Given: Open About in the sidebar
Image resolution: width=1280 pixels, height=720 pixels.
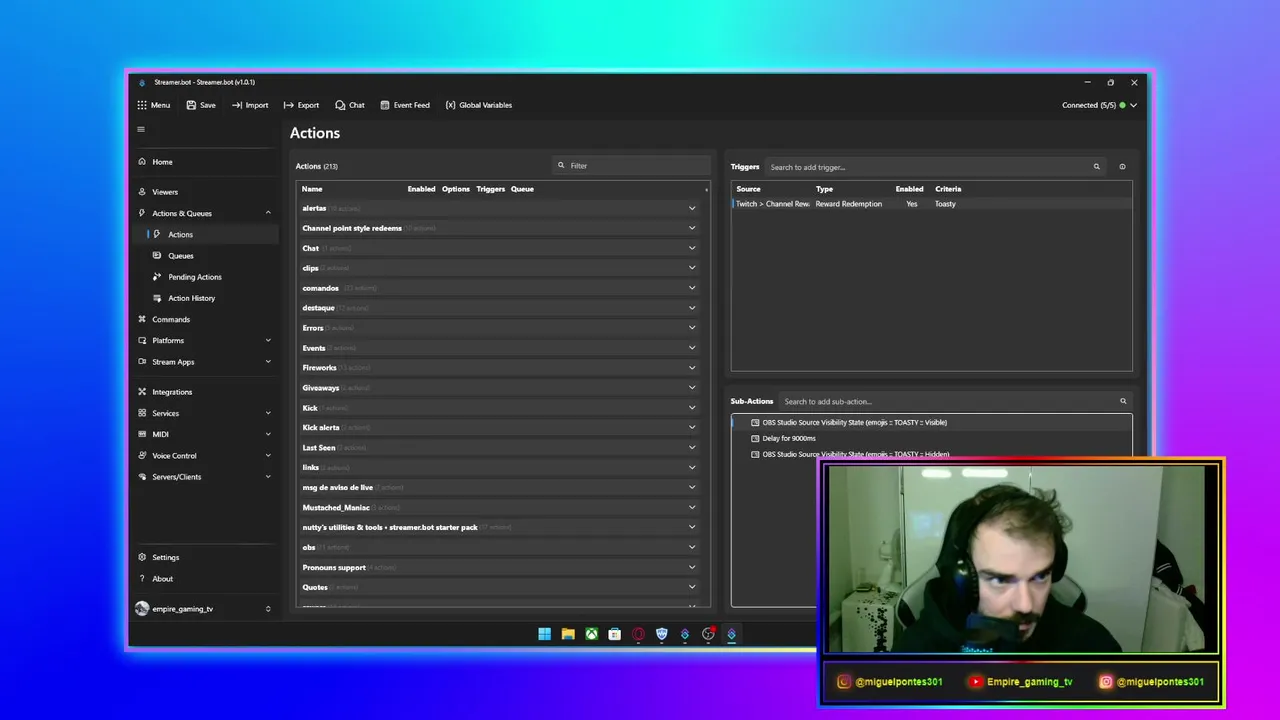Looking at the screenshot, I should click(x=205, y=579).
